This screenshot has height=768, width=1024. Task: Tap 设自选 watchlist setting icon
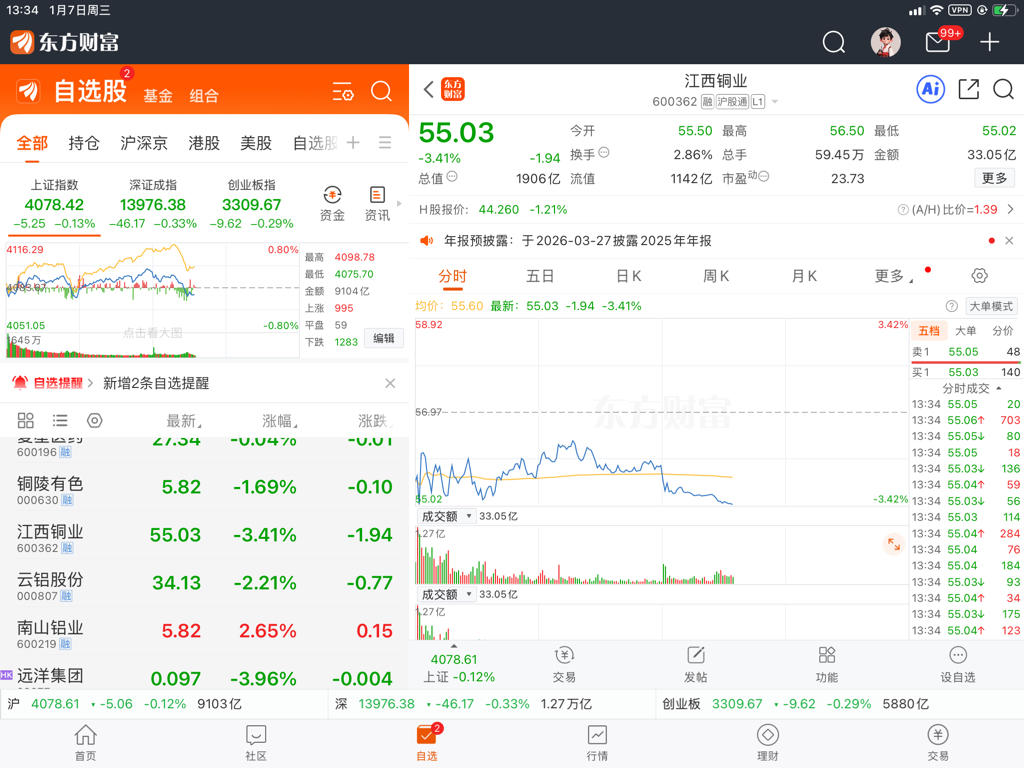957,665
